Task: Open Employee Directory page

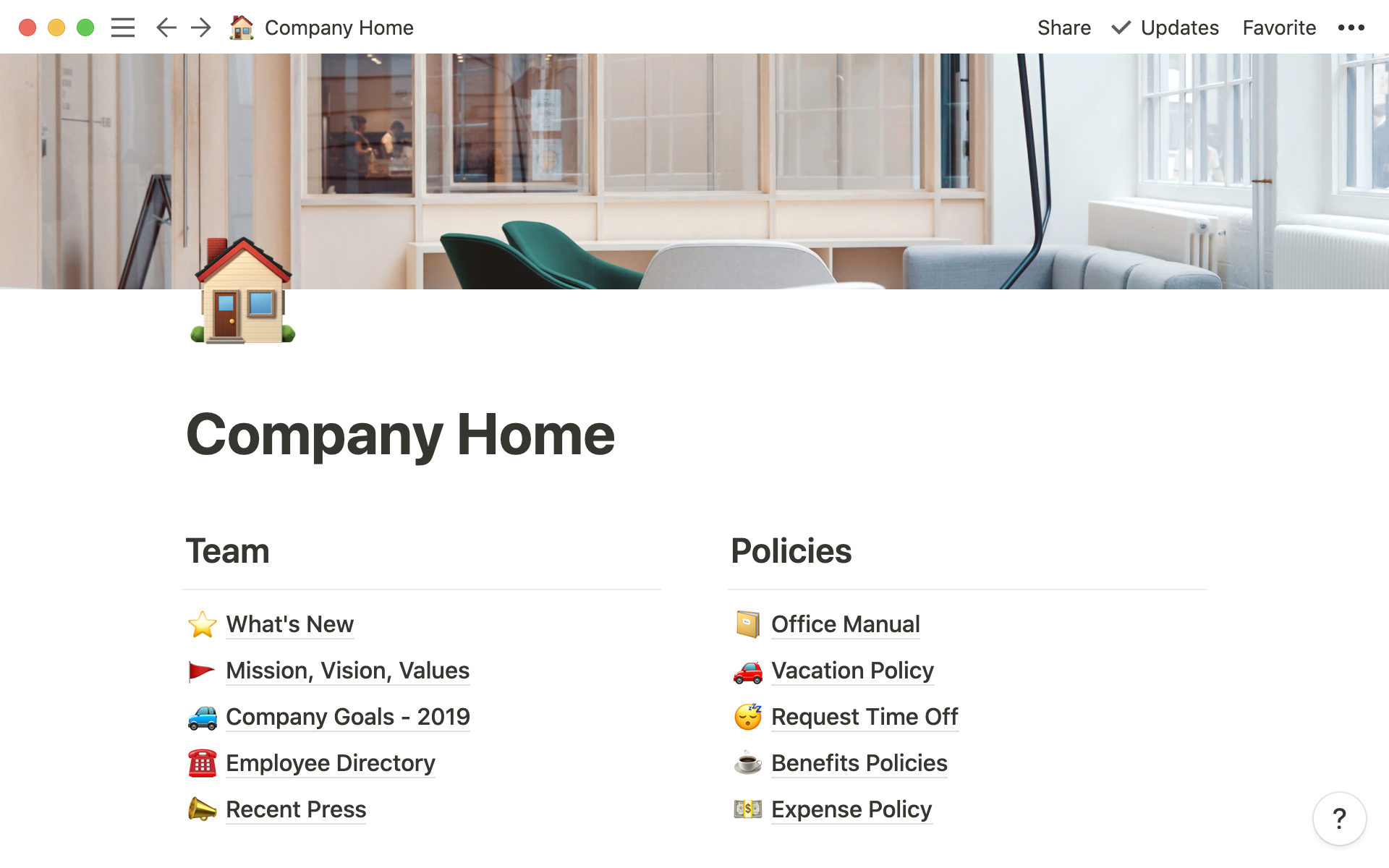Action: 330,763
